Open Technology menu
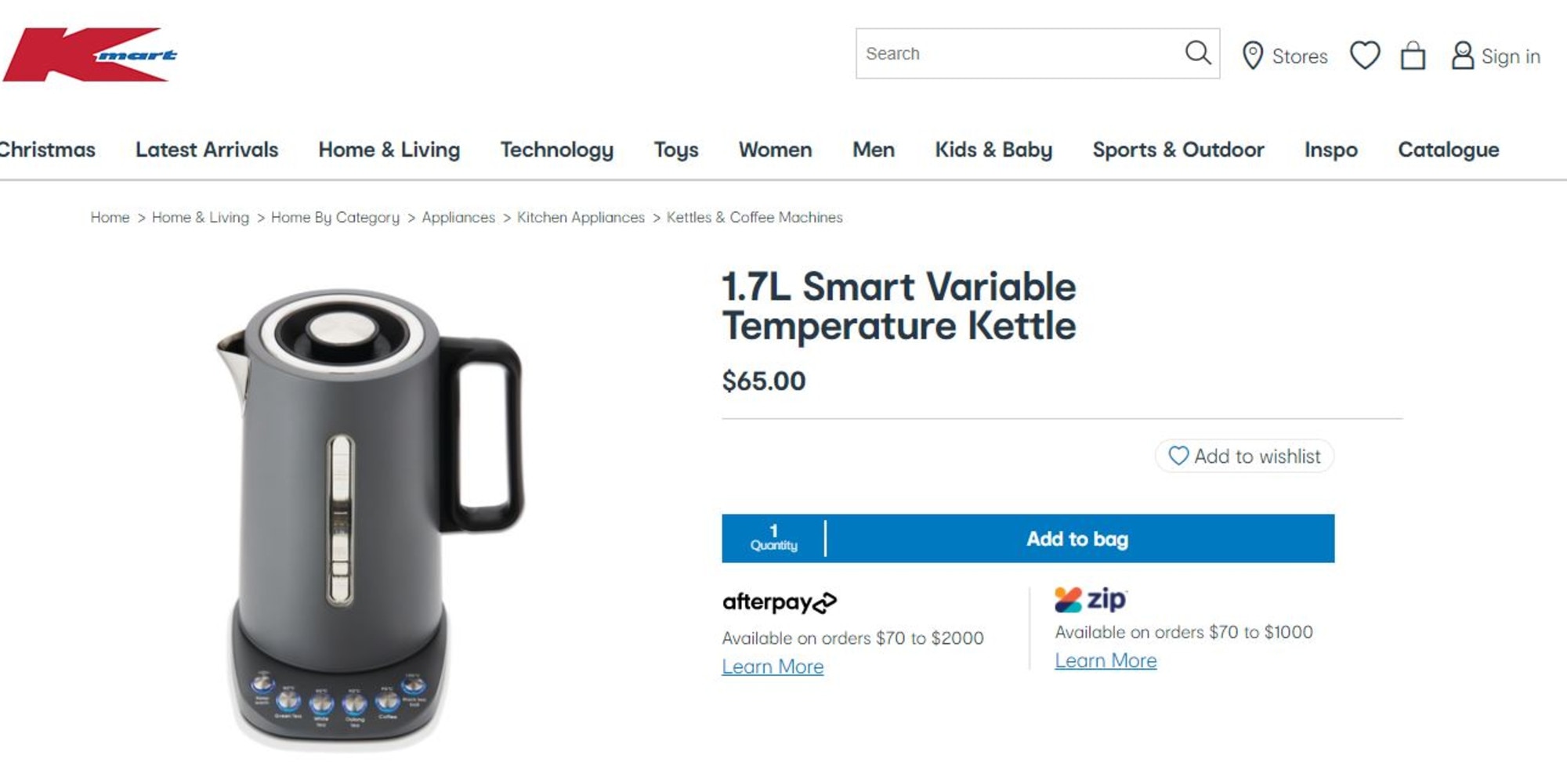The image size is (1567, 784). click(x=557, y=150)
